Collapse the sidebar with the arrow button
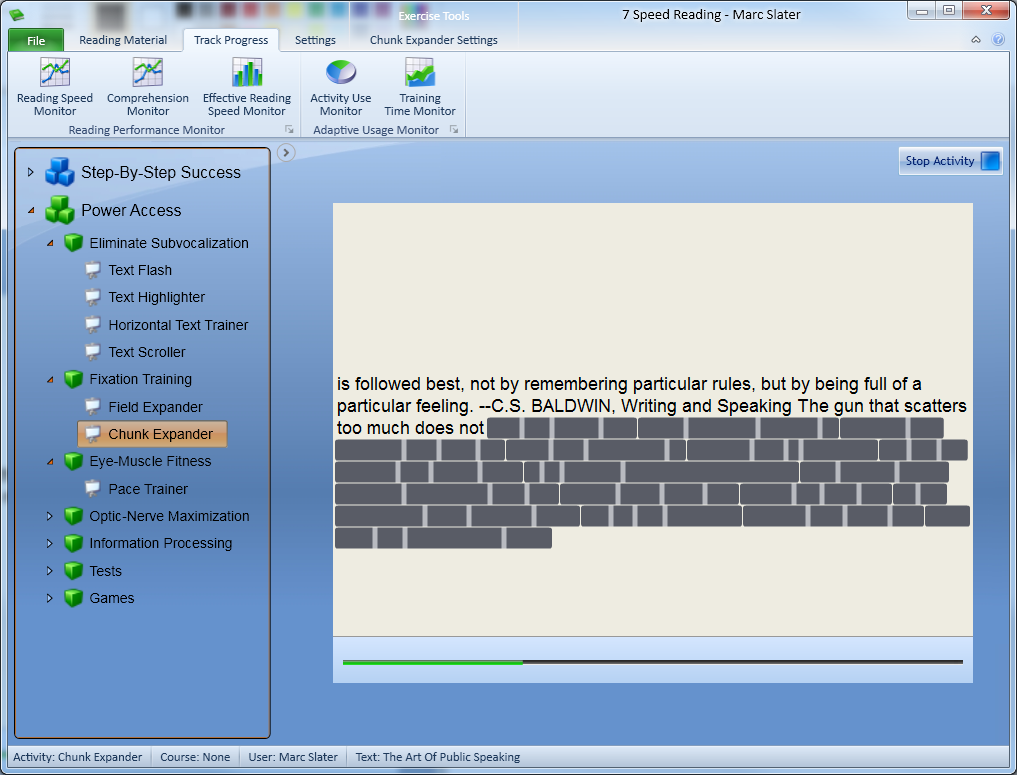This screenshot has width=1017, height=775. [x=286, y=152]
